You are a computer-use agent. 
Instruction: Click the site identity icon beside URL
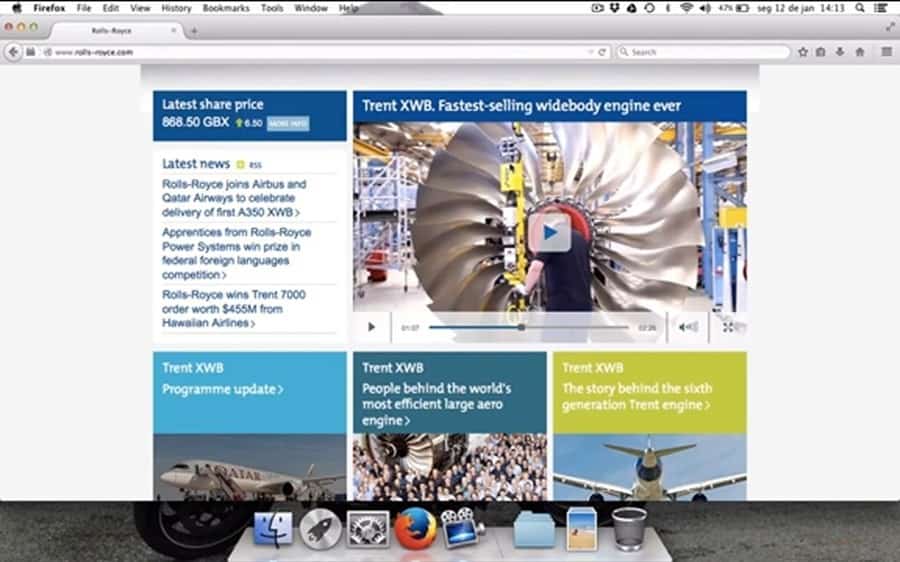click(48, 52)
